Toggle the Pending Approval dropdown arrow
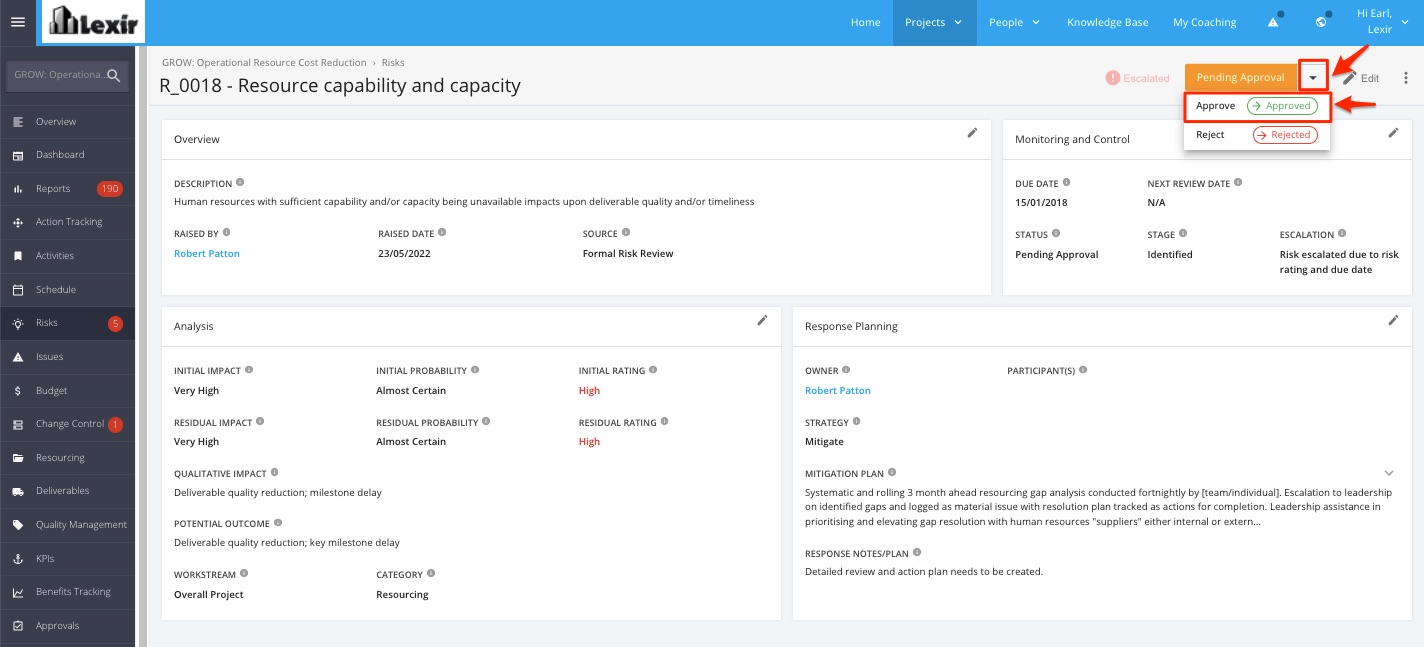 pyautogui.click(x=1313, y=77)
